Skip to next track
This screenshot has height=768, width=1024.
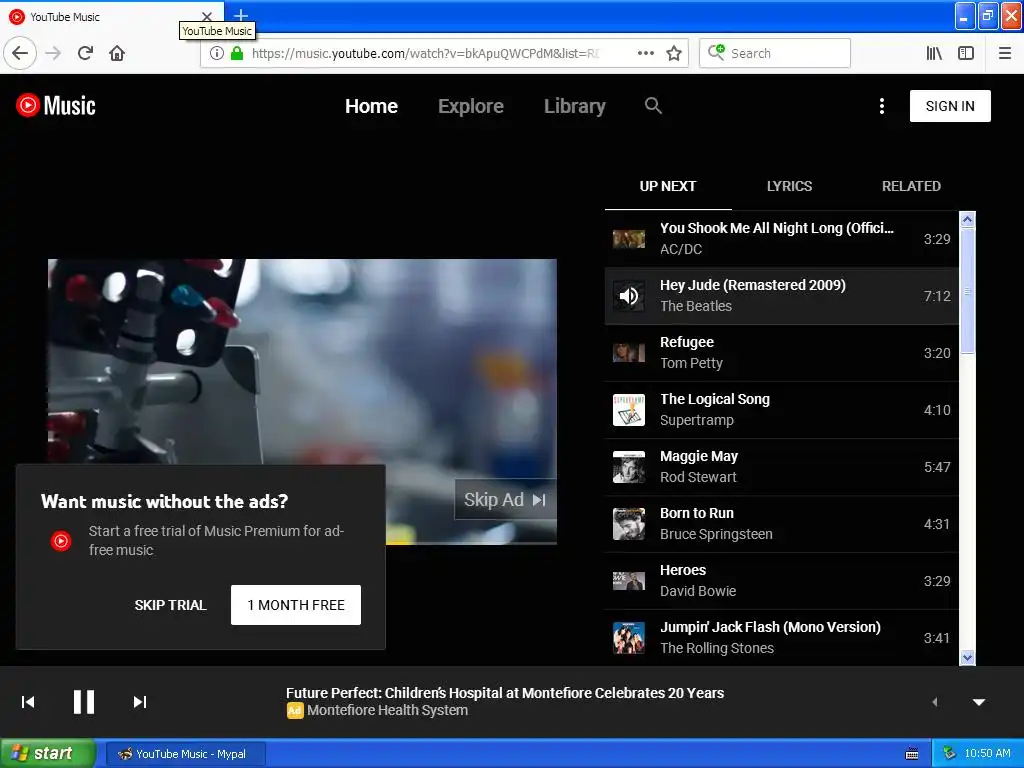click(140, 702)
